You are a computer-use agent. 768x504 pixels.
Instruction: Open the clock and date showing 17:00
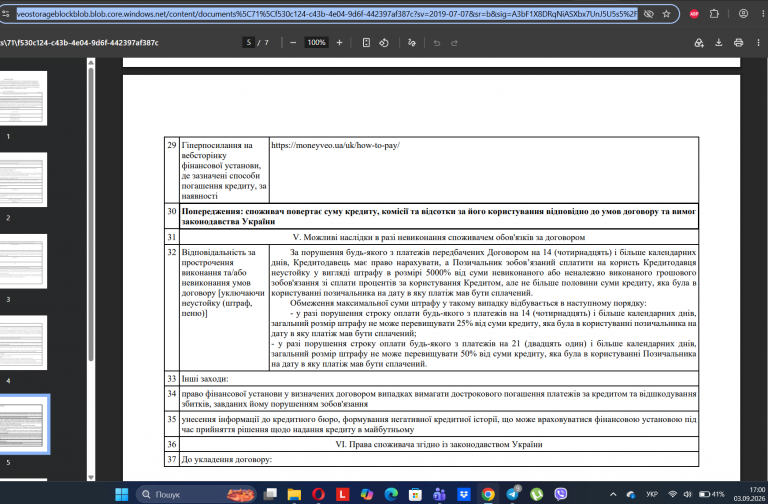coord(750,494)
